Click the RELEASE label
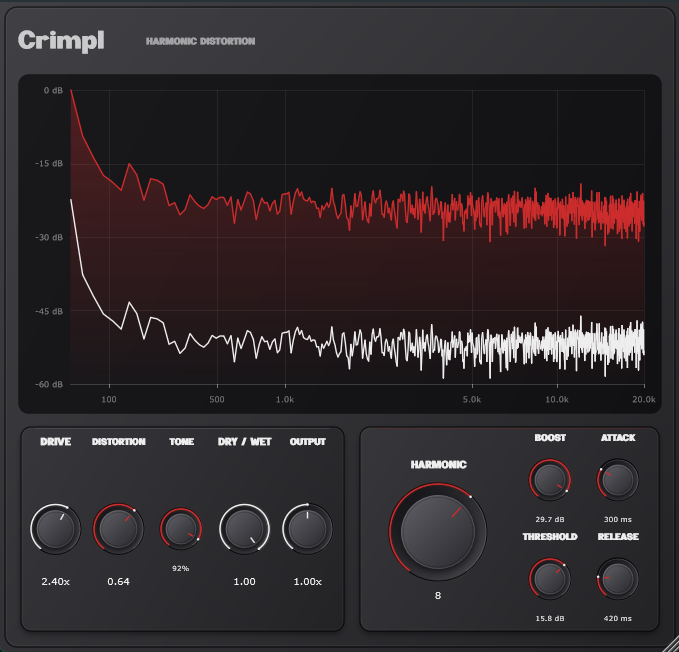The image size is (679, 652). pos(618,537)
